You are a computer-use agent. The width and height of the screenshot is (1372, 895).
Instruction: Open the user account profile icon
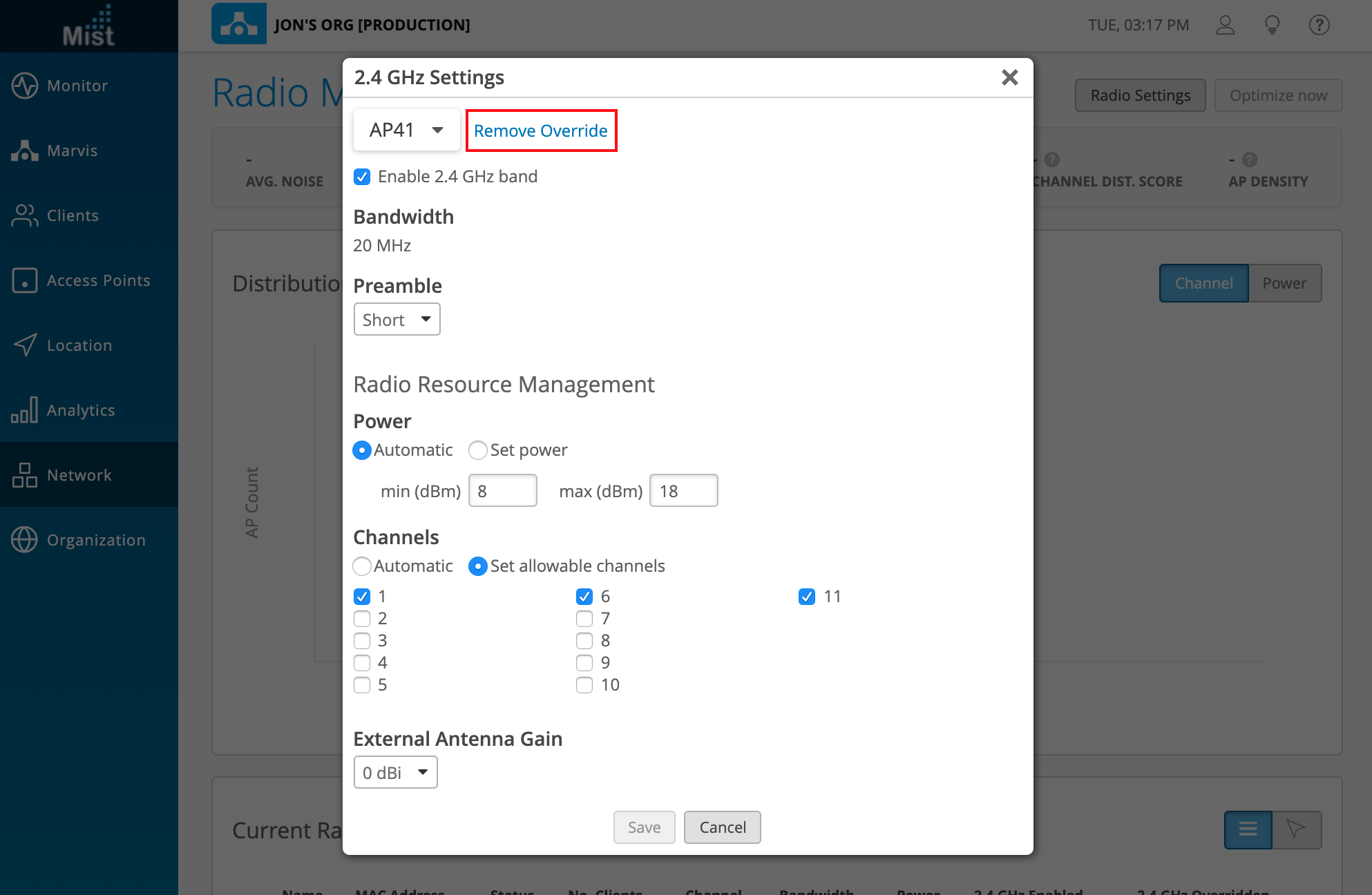click(1225, 26)
